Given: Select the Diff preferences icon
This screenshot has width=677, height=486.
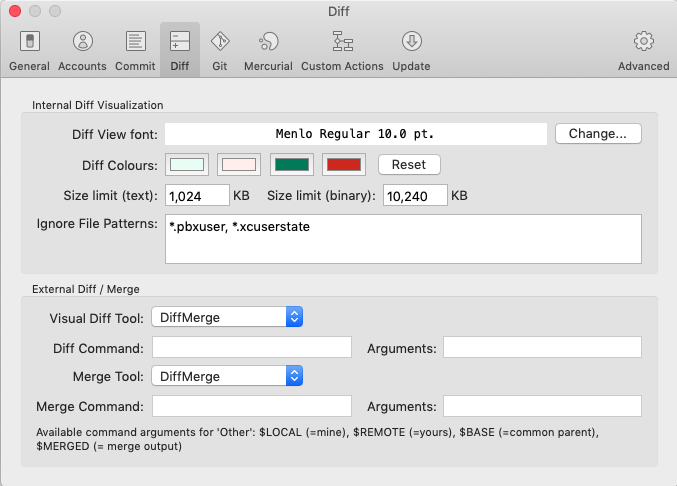Looking at the screenshot, I should point(180,42).
